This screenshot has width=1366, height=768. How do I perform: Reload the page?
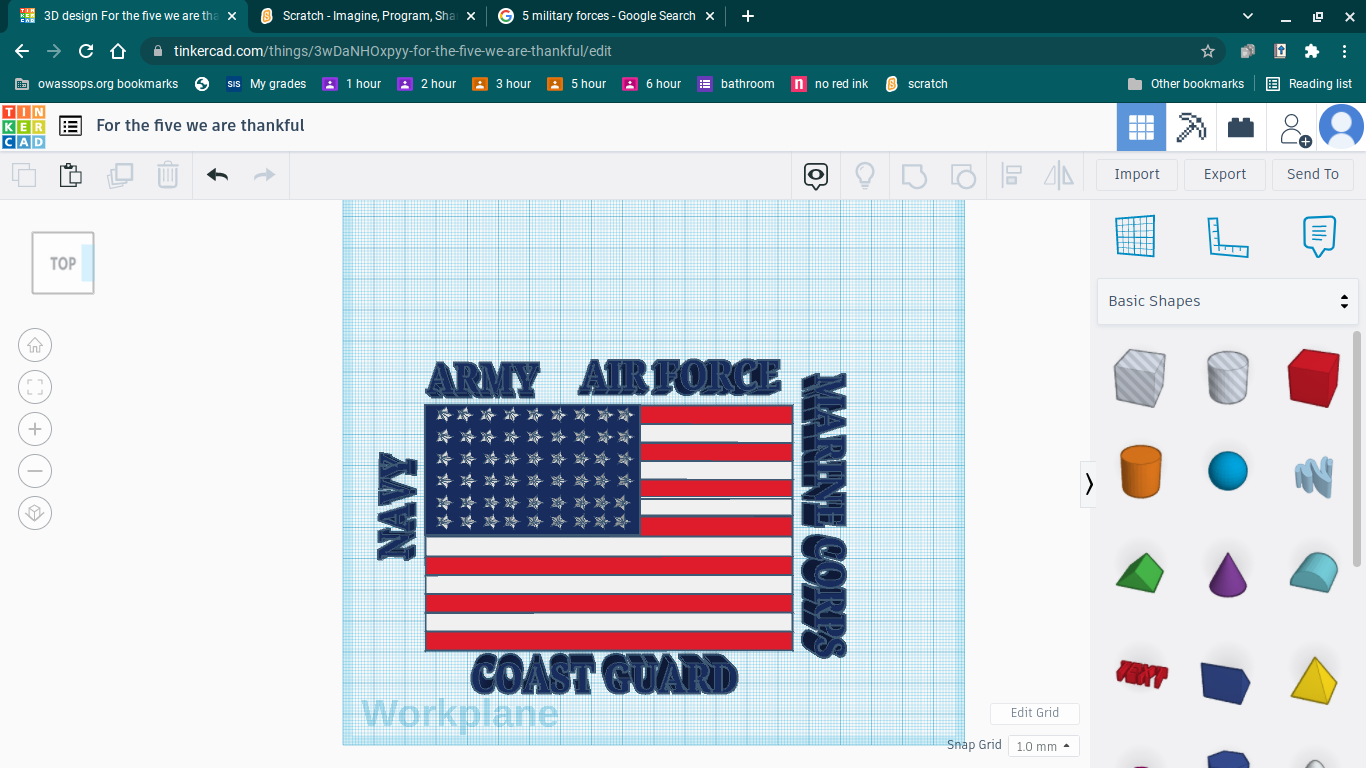[86, 51]
